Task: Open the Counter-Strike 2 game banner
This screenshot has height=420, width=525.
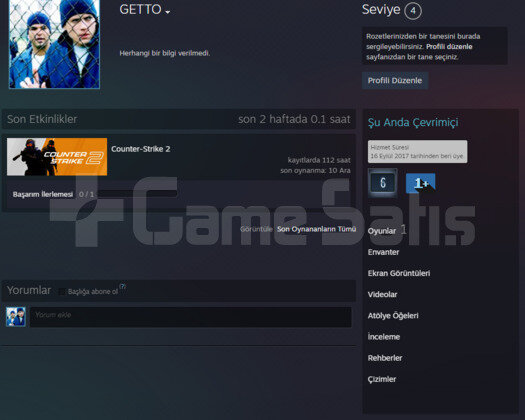Action: (57, 157)
